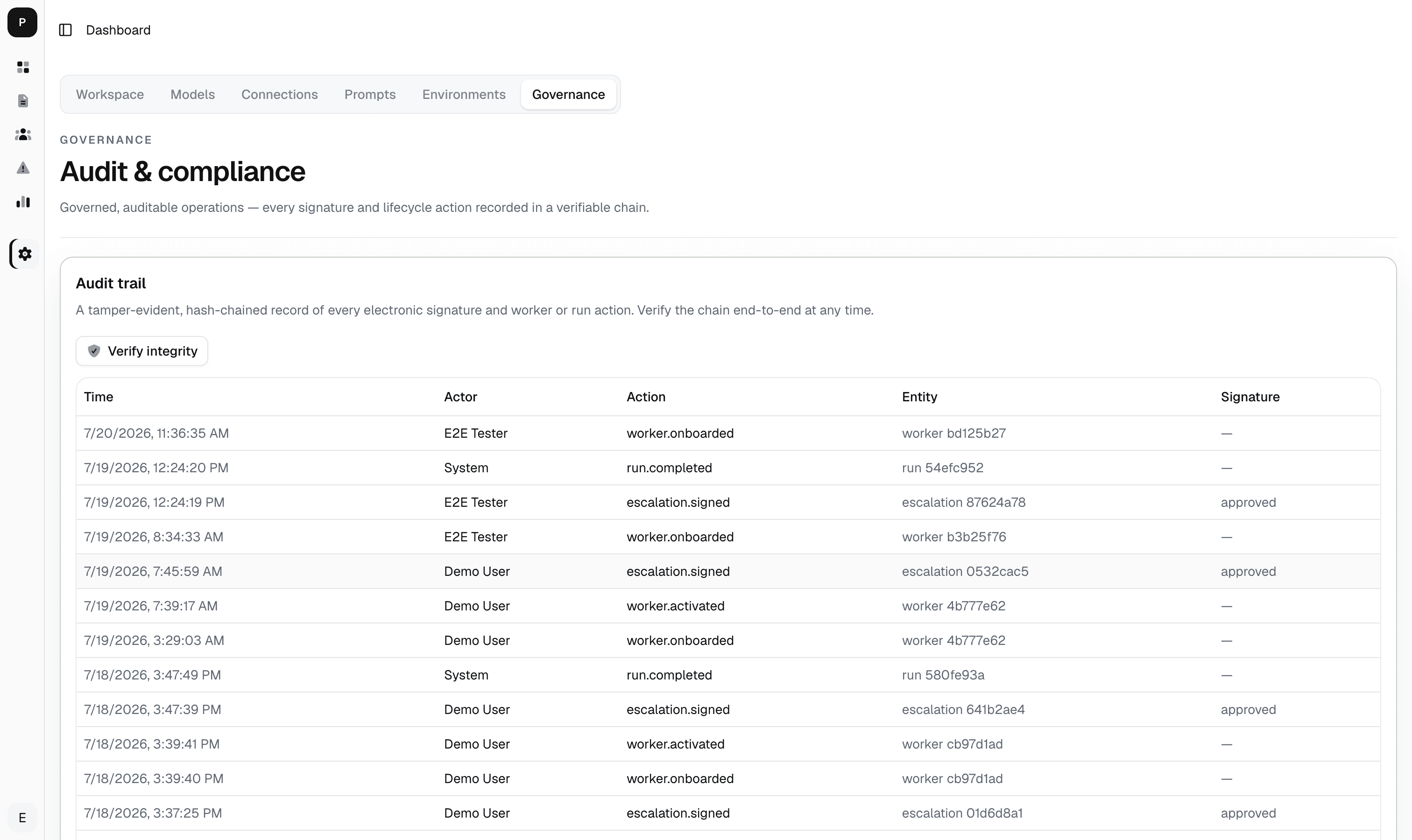Click the worker.activated action at 7:39:17 AM
1412x840 pixels.
[x=675, y=606]
